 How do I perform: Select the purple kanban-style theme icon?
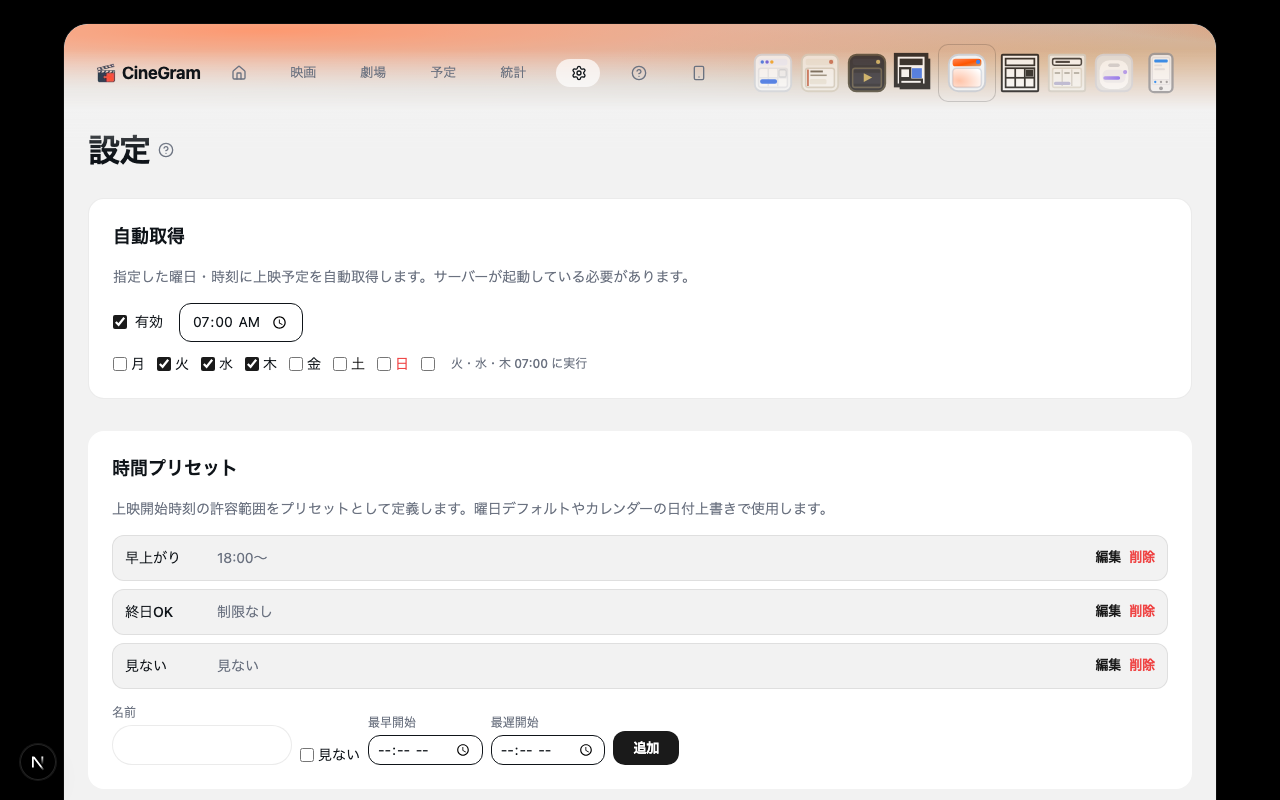(x=1113, y=72)
